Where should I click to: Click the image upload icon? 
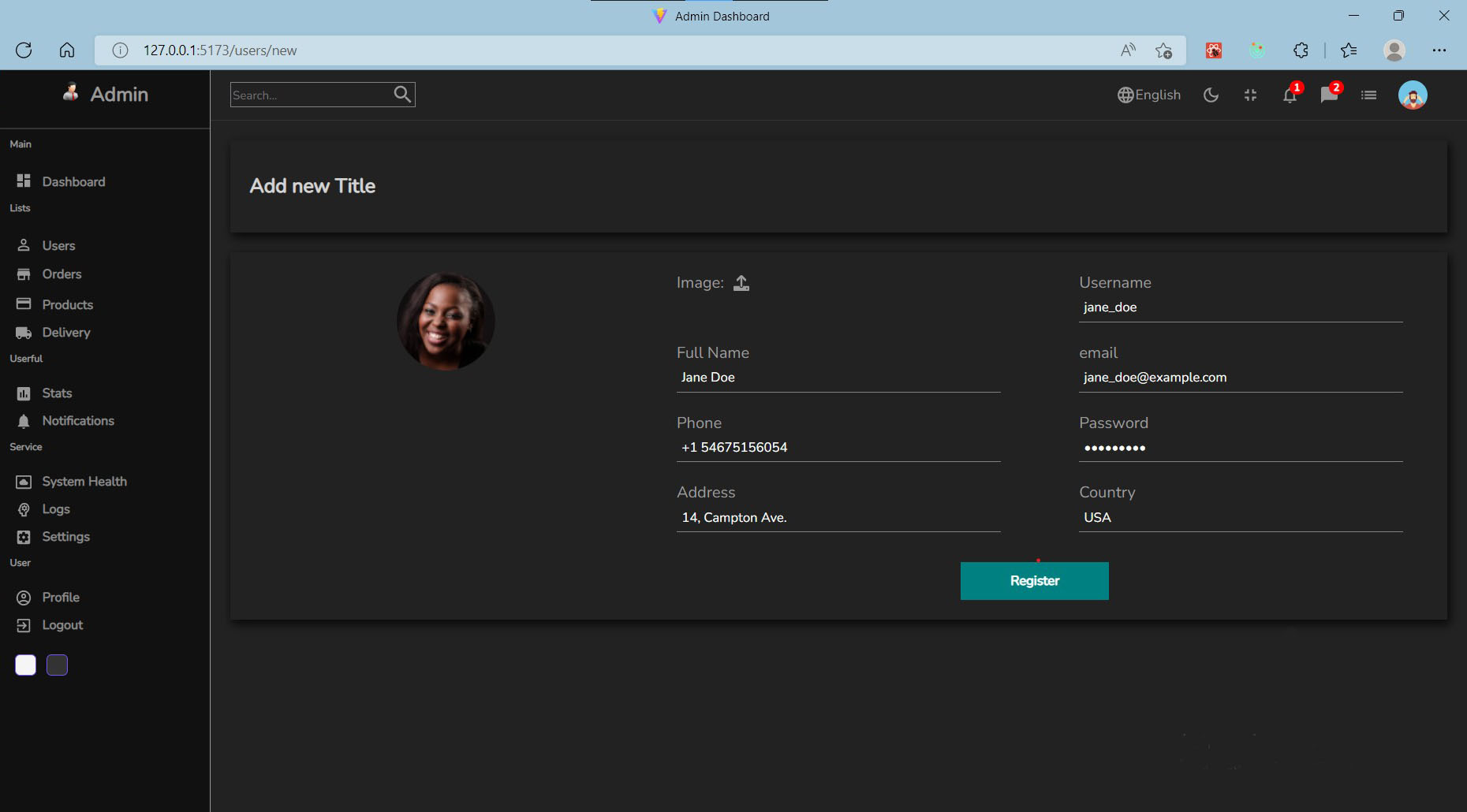(741, 283)
